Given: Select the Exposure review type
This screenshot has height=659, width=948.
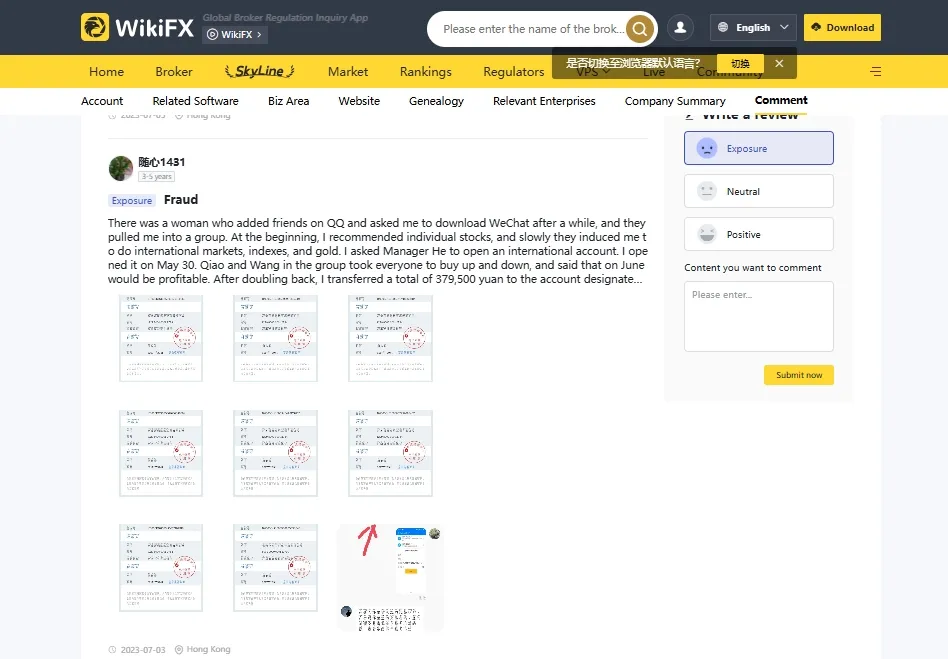Looking at the screenshot, I should (759, 148).
